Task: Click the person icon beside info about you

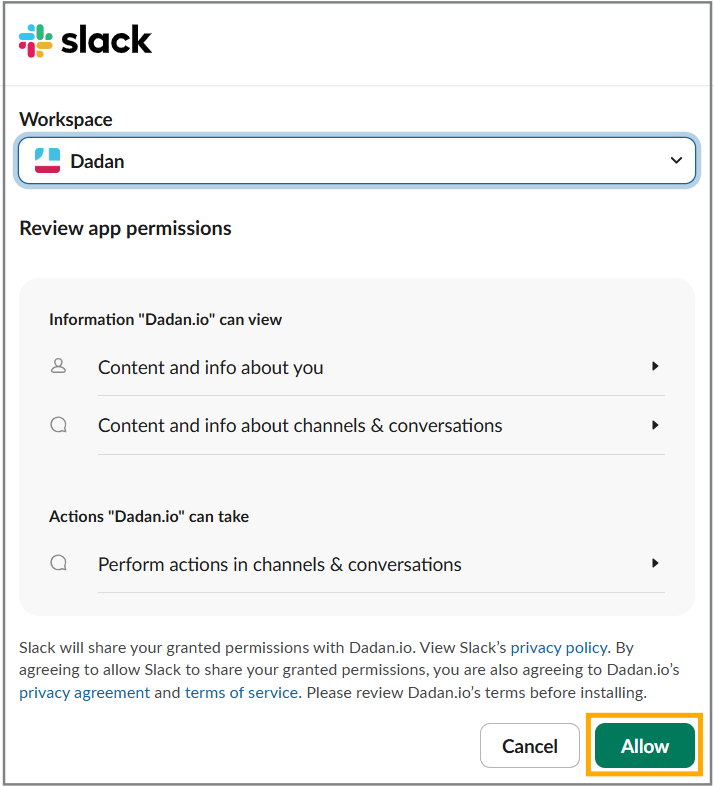Action: coord(58,367)
